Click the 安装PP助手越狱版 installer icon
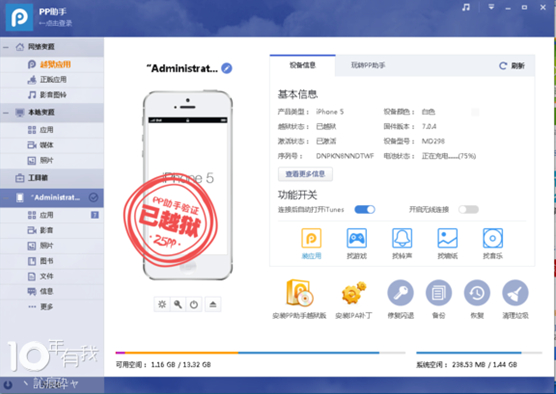Image resolution: width=556 pixels, height=394 pixels. 300,293
